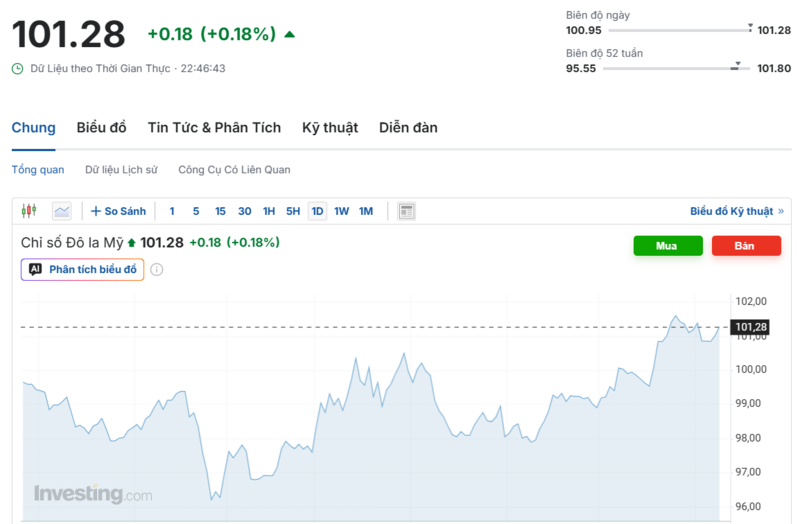
Task: Click the green up-arrow next to +0.18%
Action: click(x=290, y=35)
